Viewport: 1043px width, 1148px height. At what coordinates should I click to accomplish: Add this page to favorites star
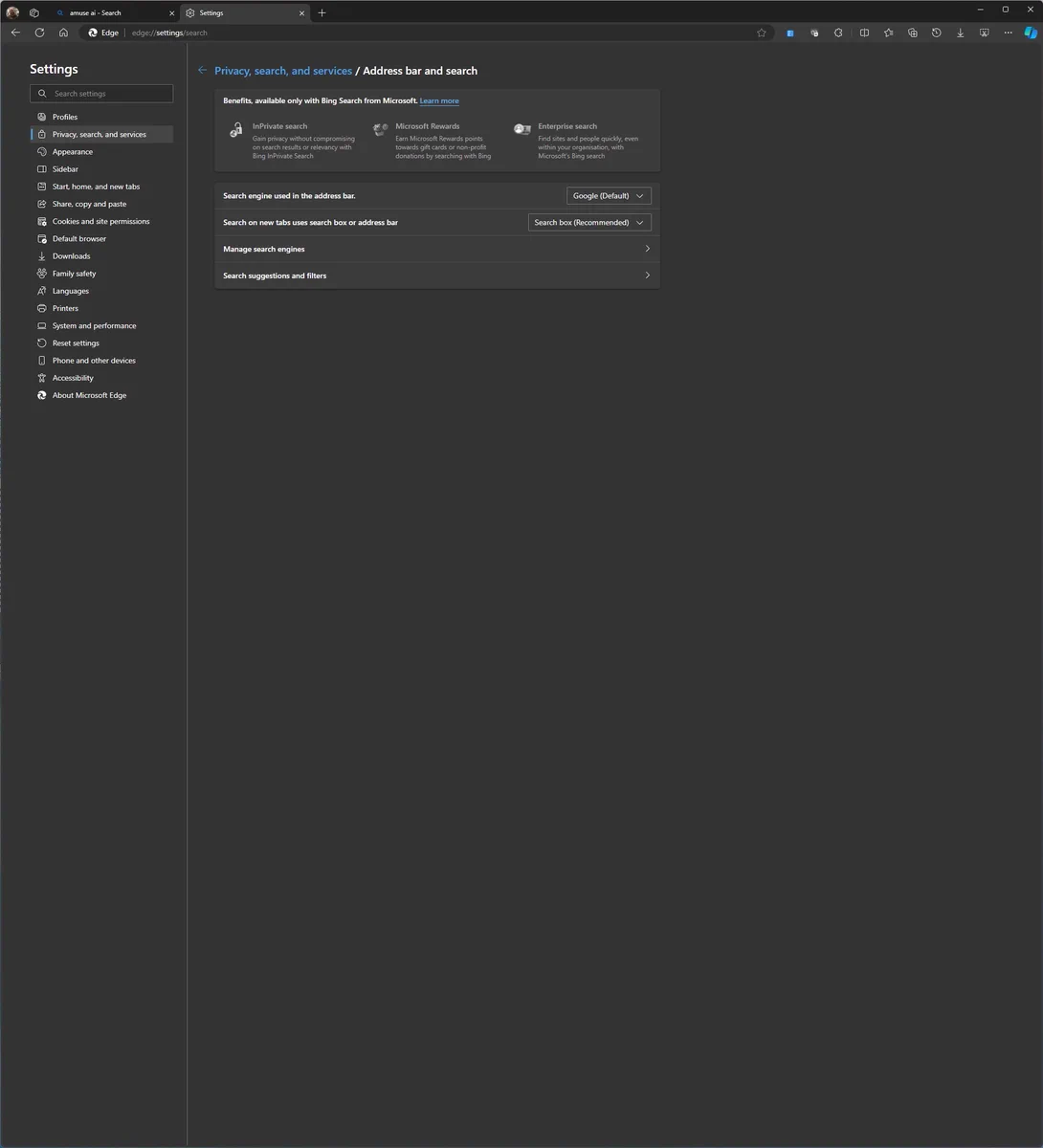click(762, 33)
